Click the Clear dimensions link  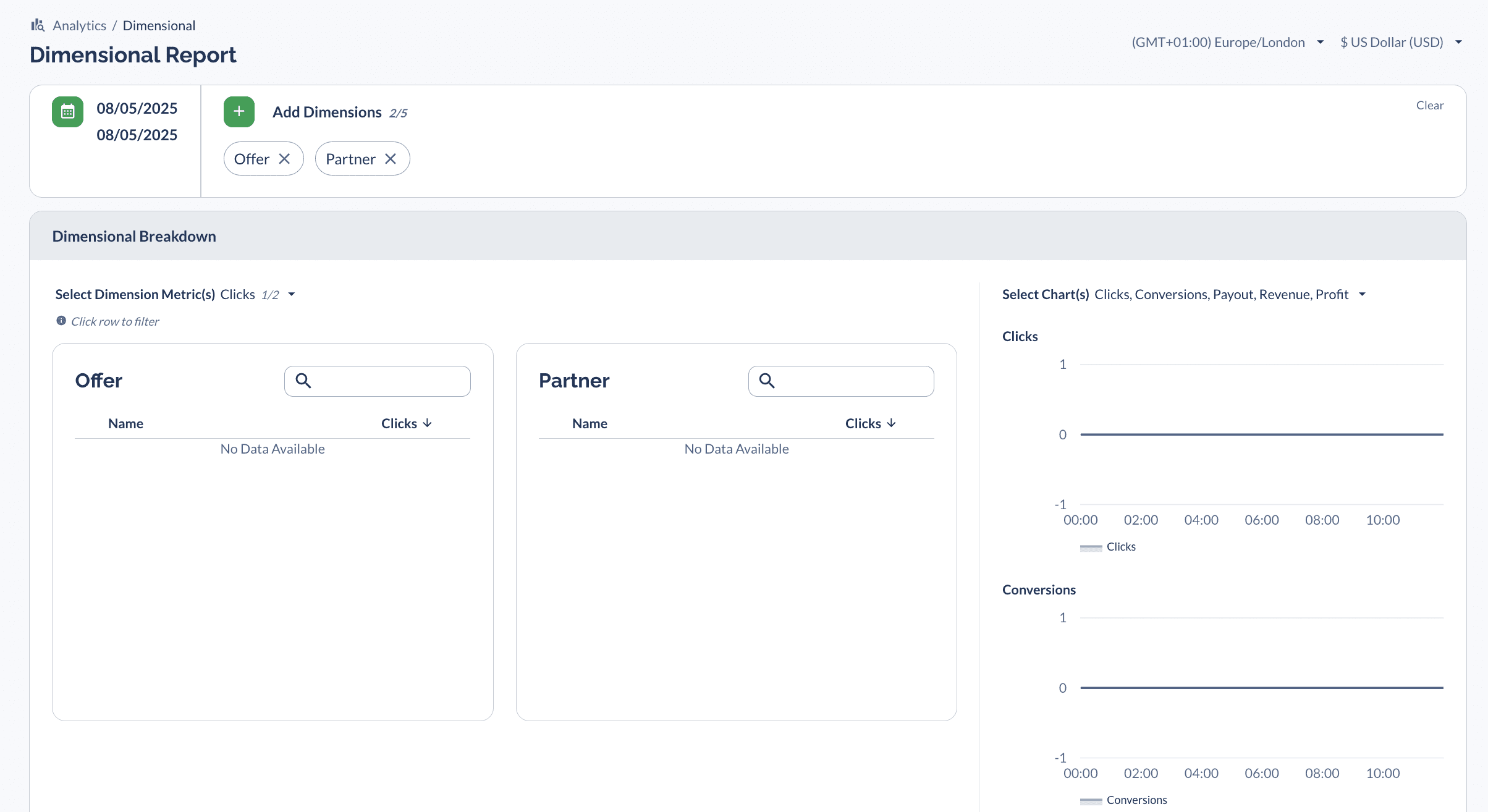(x=1429, y=105)
